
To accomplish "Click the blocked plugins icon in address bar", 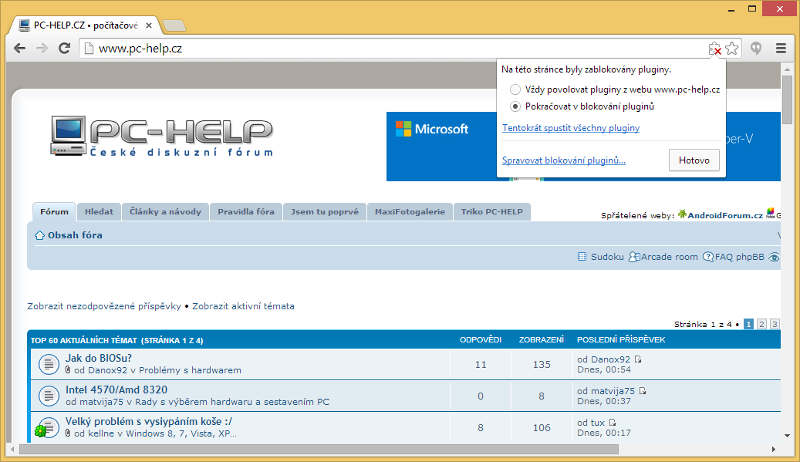I will click(714, 48).
